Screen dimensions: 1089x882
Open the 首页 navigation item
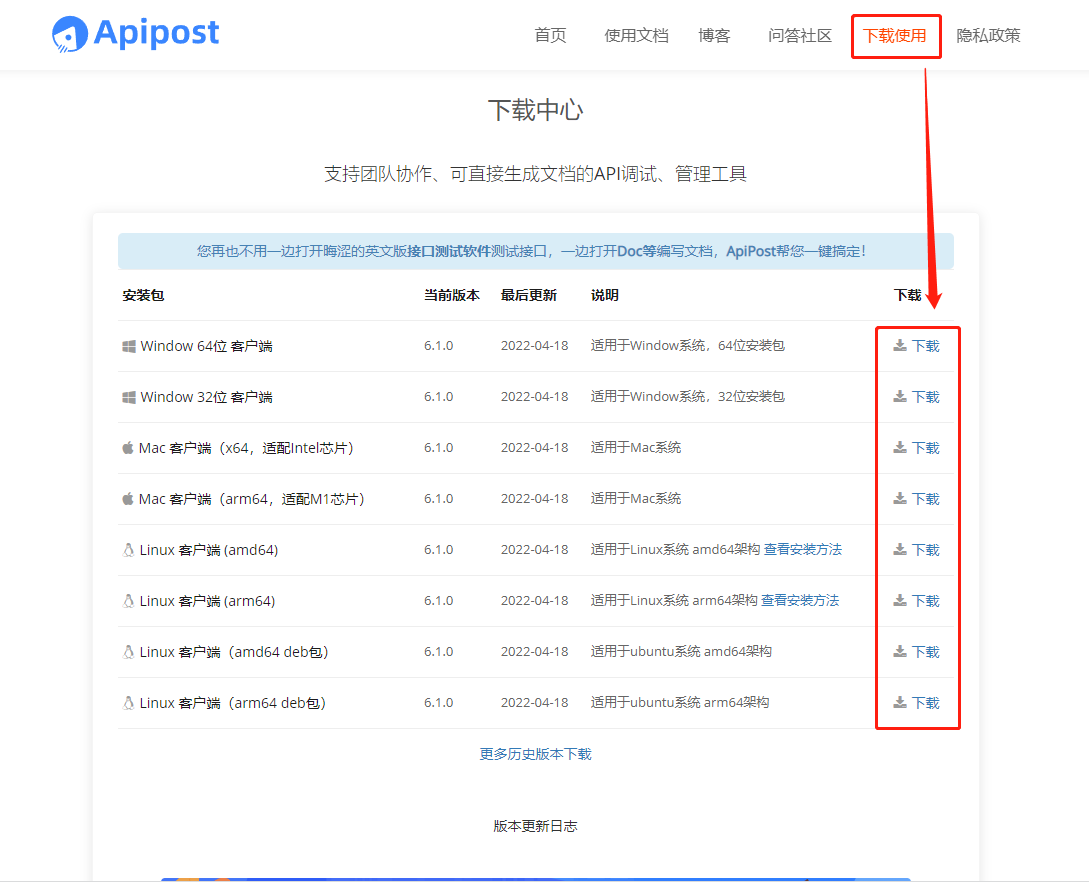(550, 35)
